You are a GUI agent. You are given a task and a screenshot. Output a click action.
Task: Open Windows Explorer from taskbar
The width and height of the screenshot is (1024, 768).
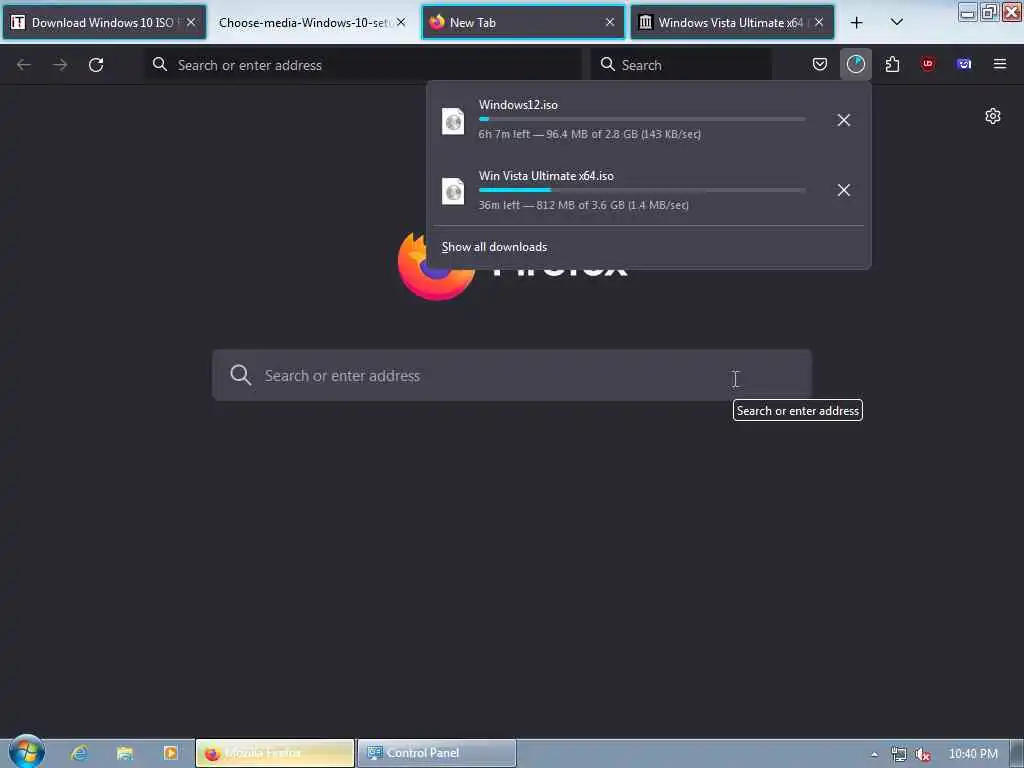click(125, 753)
